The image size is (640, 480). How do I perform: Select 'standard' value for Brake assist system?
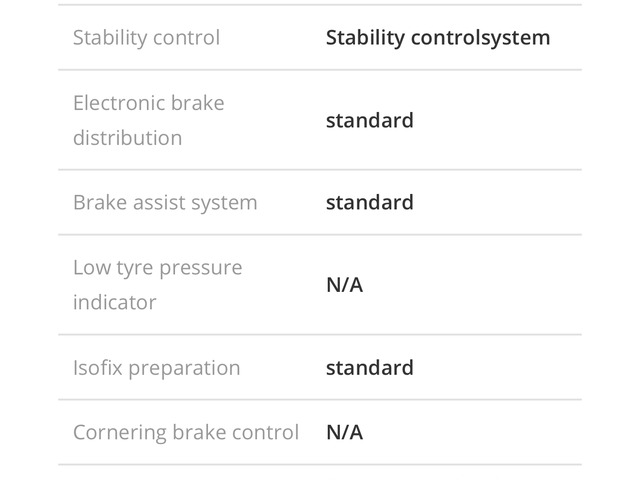(369, 202)
